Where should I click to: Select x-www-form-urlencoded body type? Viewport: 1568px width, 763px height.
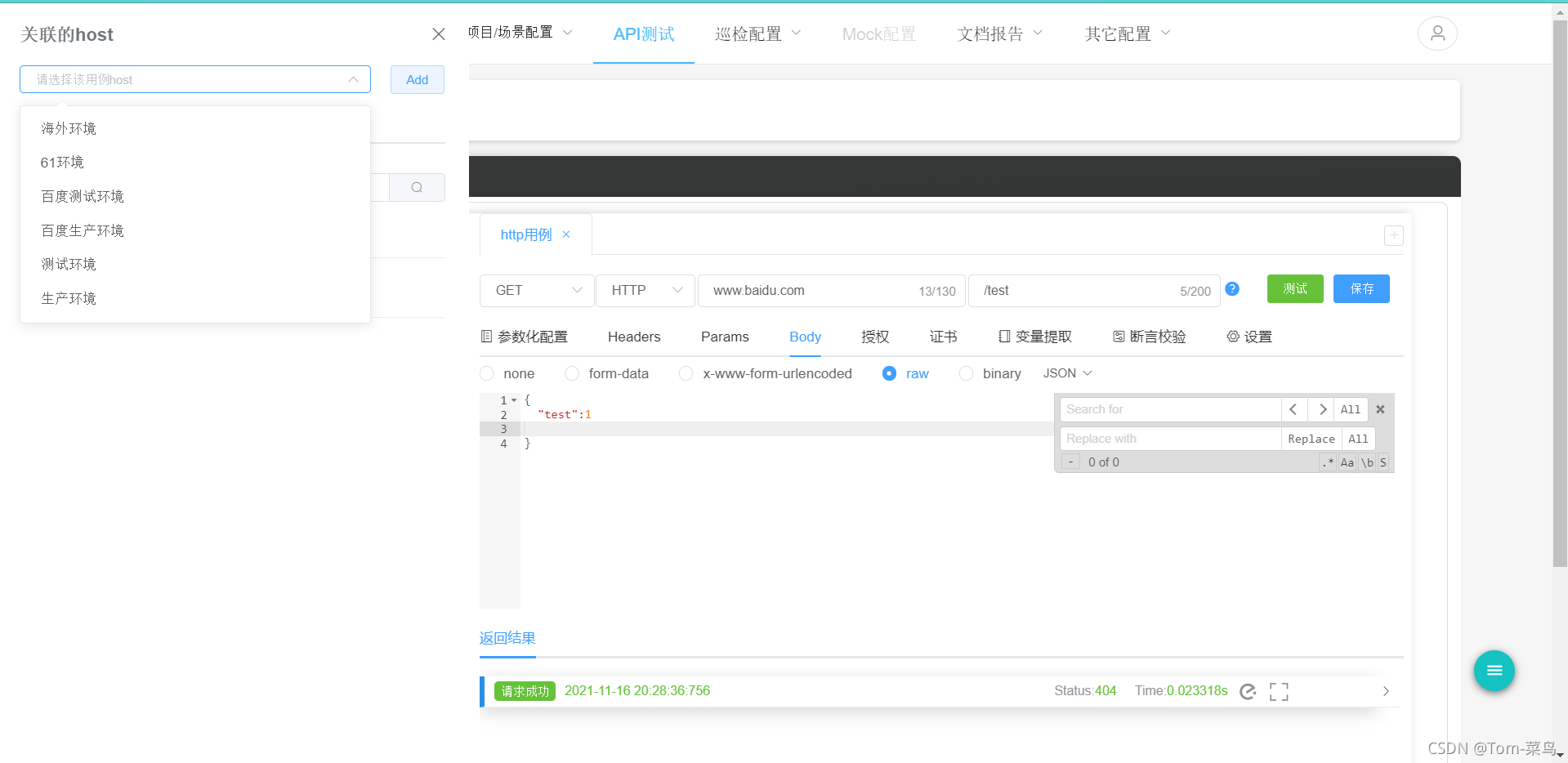click(x=766, y=373)
